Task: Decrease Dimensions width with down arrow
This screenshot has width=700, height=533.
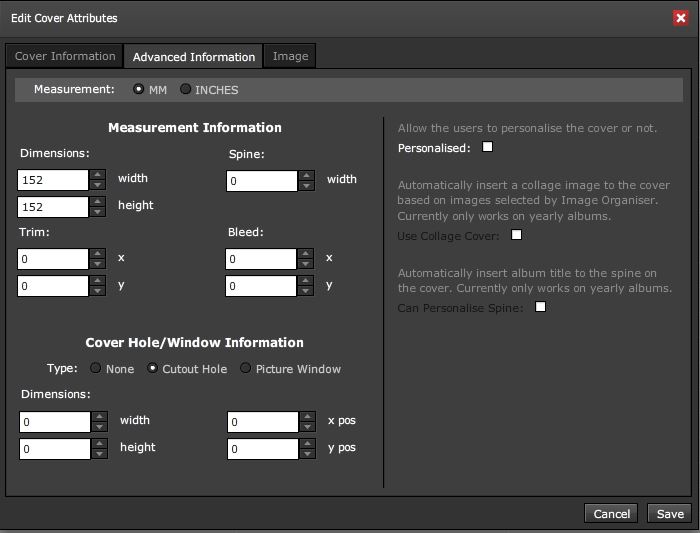Action: [x=97, y=185]
